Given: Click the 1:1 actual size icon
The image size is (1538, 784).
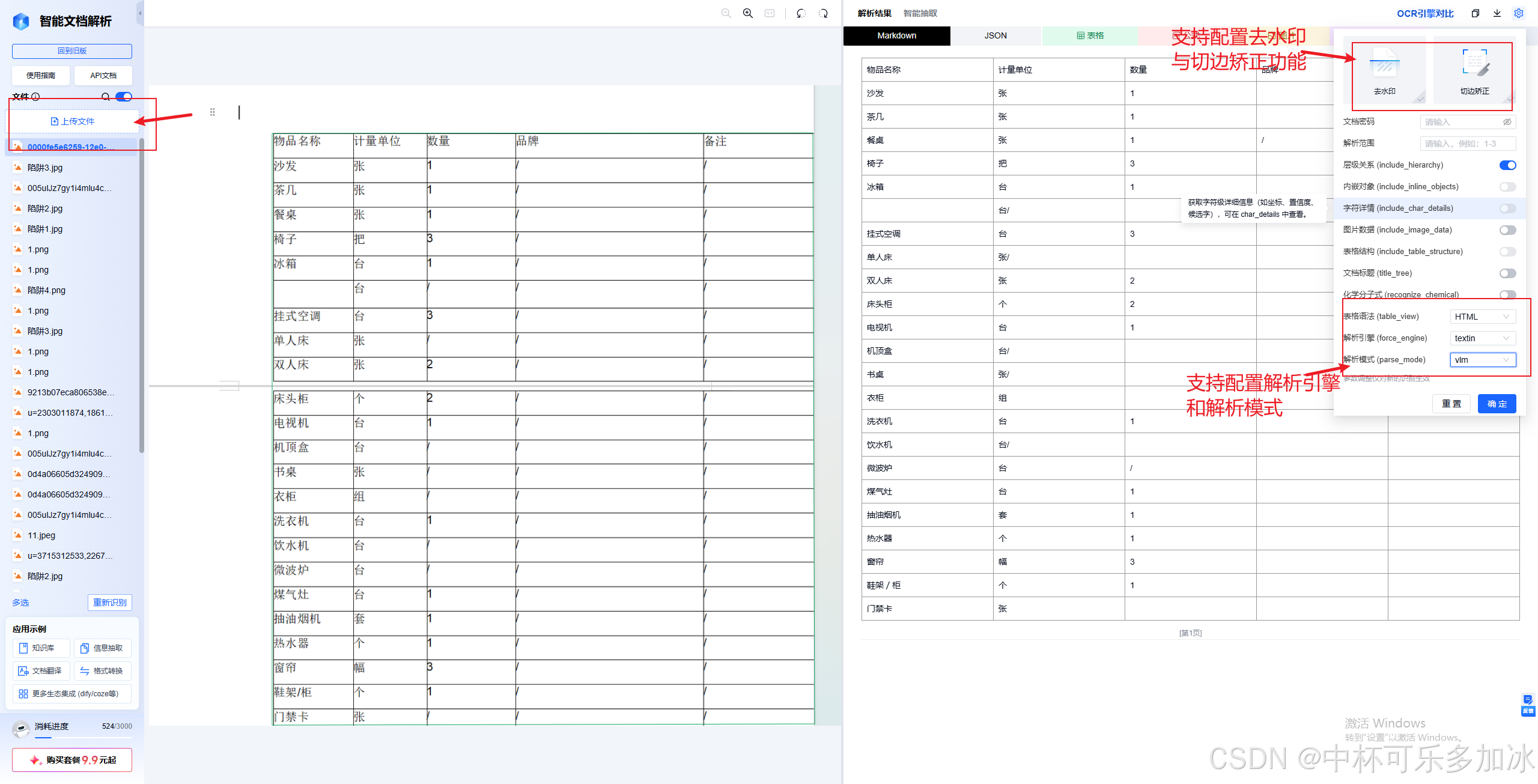Looking at the screenshot, I should (770, 13).
